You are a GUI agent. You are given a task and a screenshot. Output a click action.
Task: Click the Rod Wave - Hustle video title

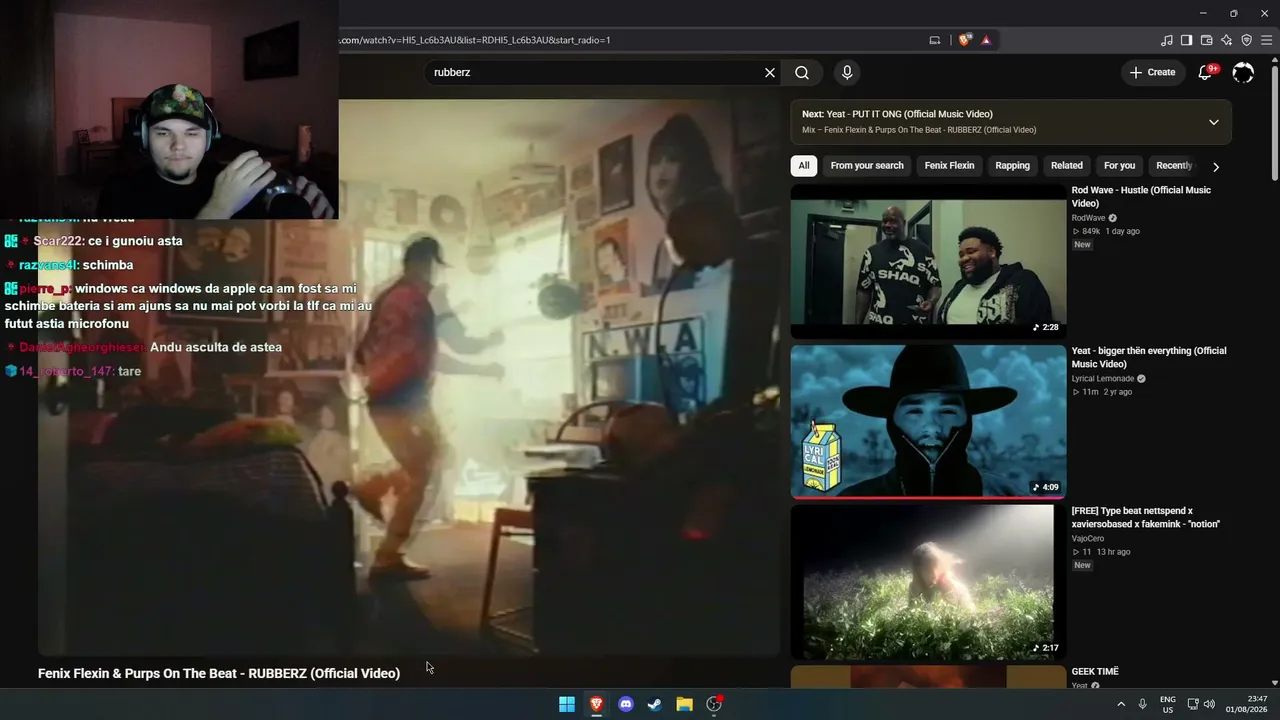(x=1141, y=197)
